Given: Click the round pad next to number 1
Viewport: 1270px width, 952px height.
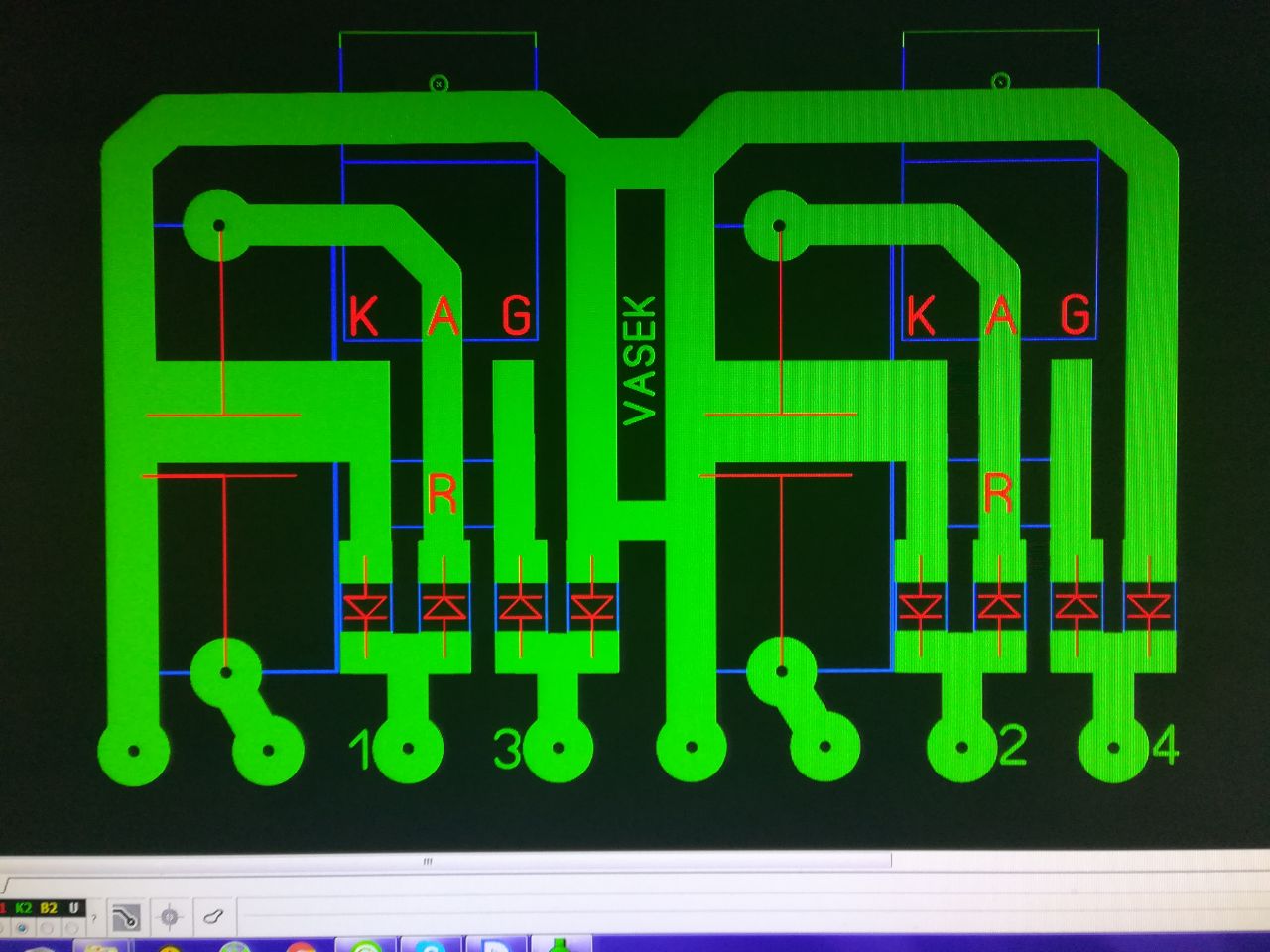Looking at the screenshot, I should 409,749.
